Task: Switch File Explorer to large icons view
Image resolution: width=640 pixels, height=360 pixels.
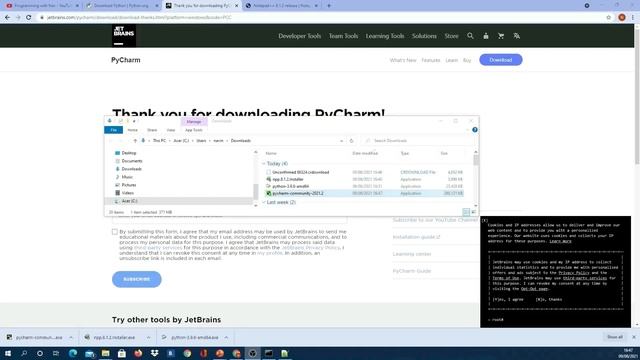Action: pos(473,212)
